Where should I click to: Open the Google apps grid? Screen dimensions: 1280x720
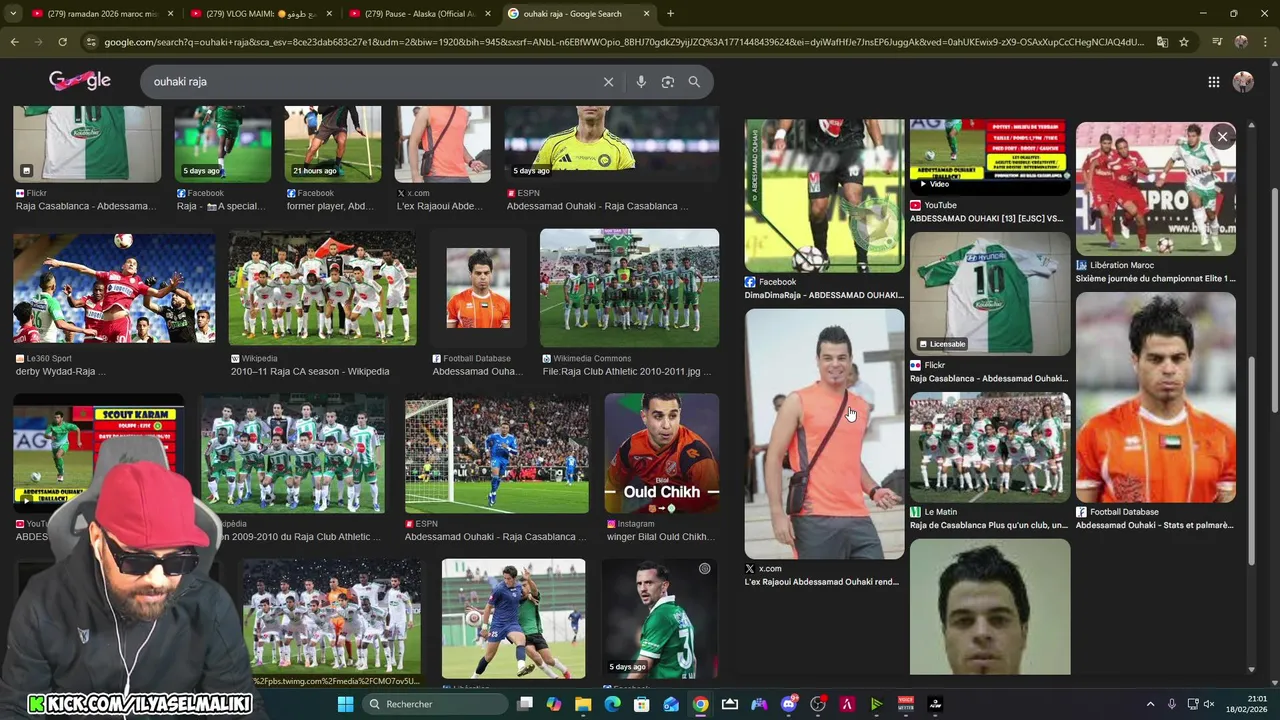pos(1213,82)
